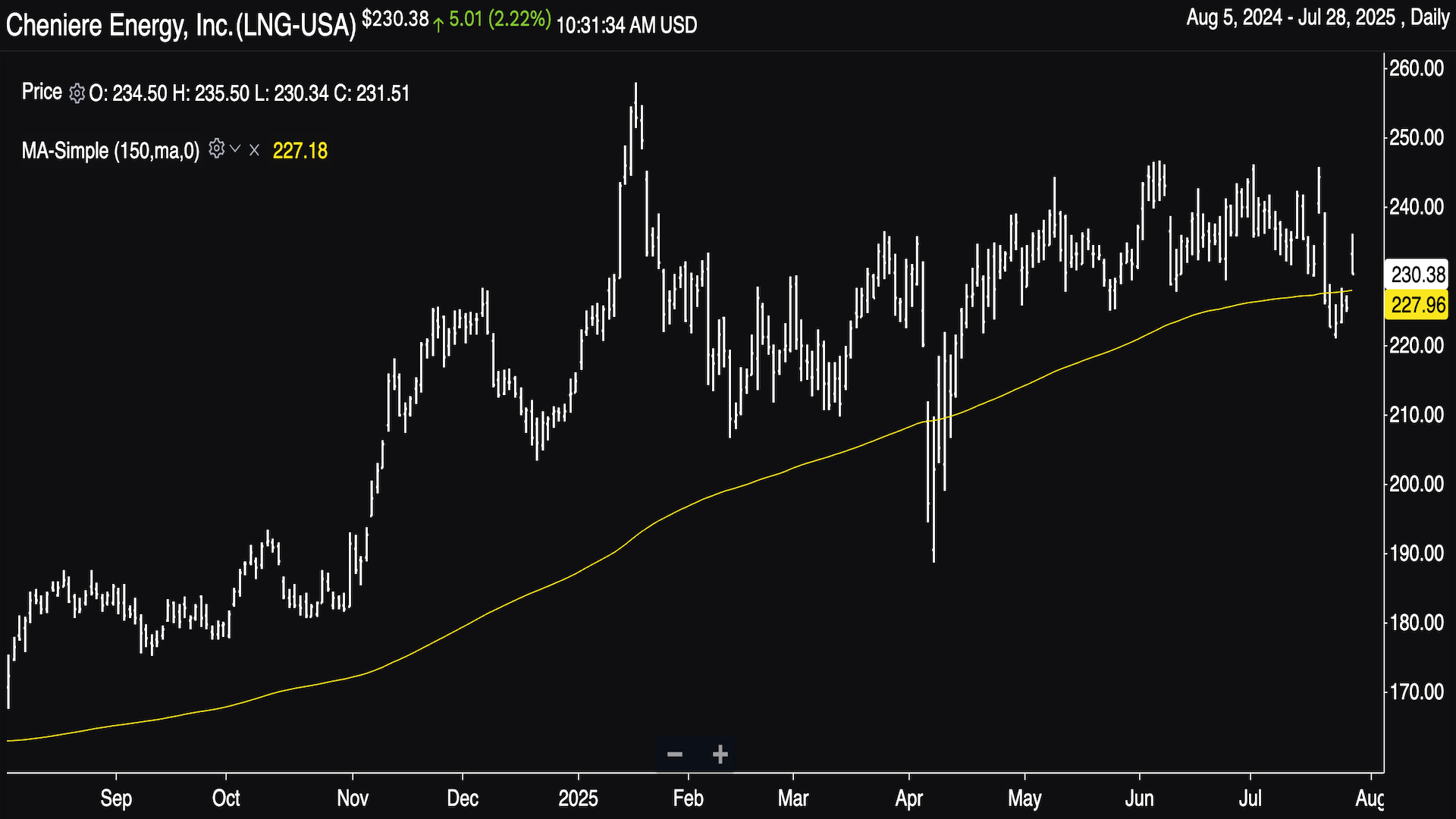Open the Price series settings gear
Screen dimensions: 1456x819
pos(77,93)
